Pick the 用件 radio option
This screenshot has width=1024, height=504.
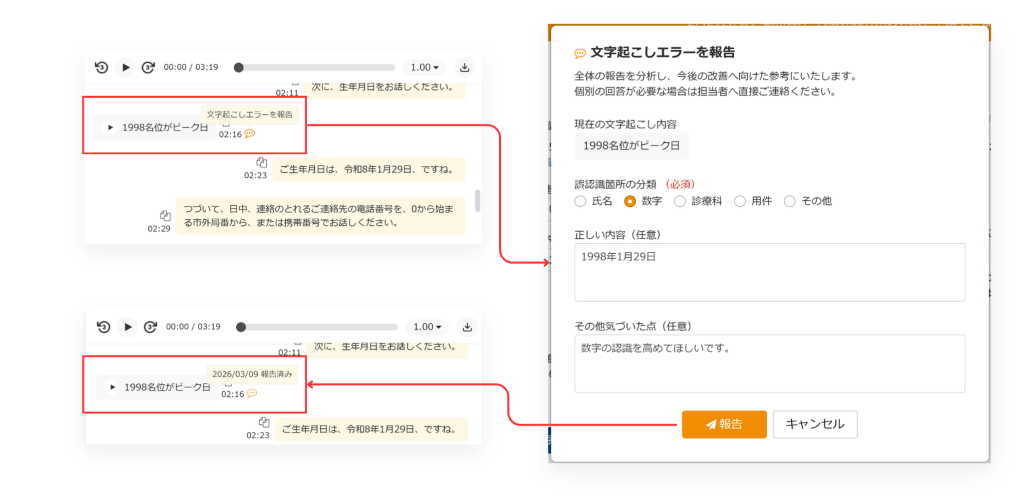tap(740, 201)
